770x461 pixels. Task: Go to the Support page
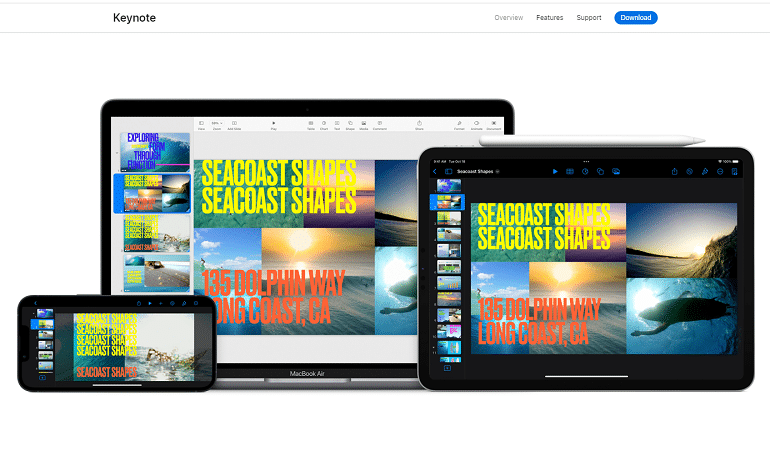coord(589,18)
